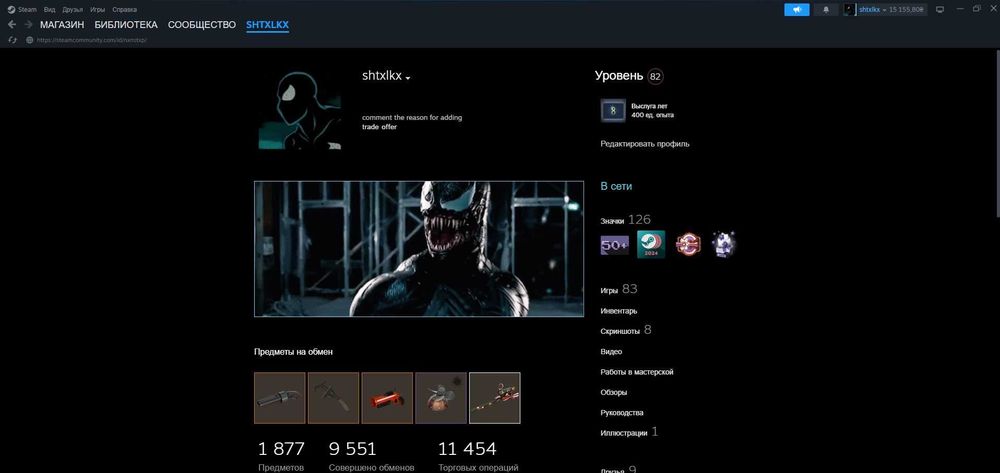The width and height of the screenshot is (1000, 473).
Task: Open the Справка menu
Action: pyautogui.click(x=124, y=10)
